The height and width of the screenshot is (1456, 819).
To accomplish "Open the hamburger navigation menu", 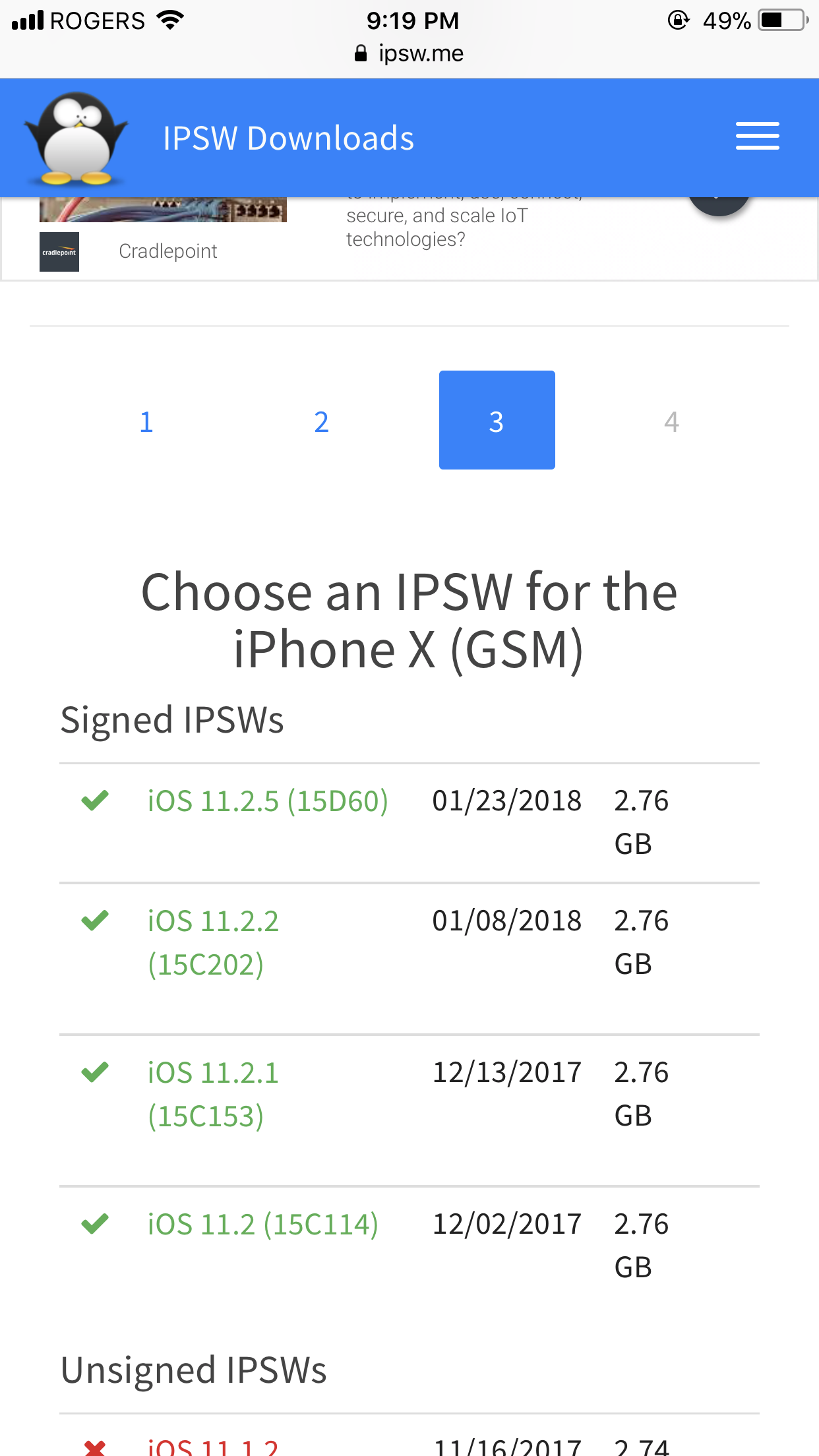I will [x=757, y=136].
